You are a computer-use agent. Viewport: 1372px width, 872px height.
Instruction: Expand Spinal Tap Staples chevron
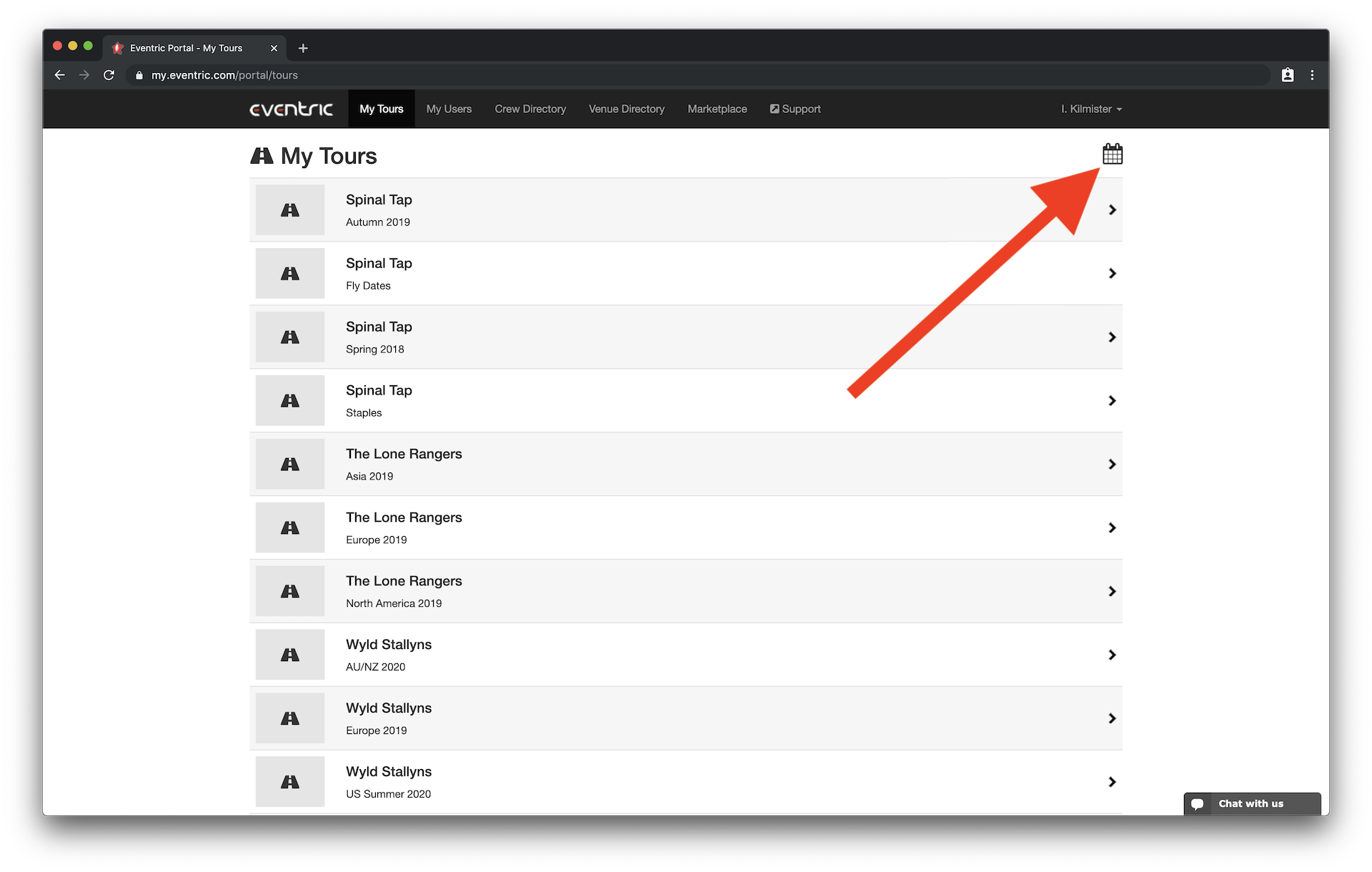point(1112,401)
